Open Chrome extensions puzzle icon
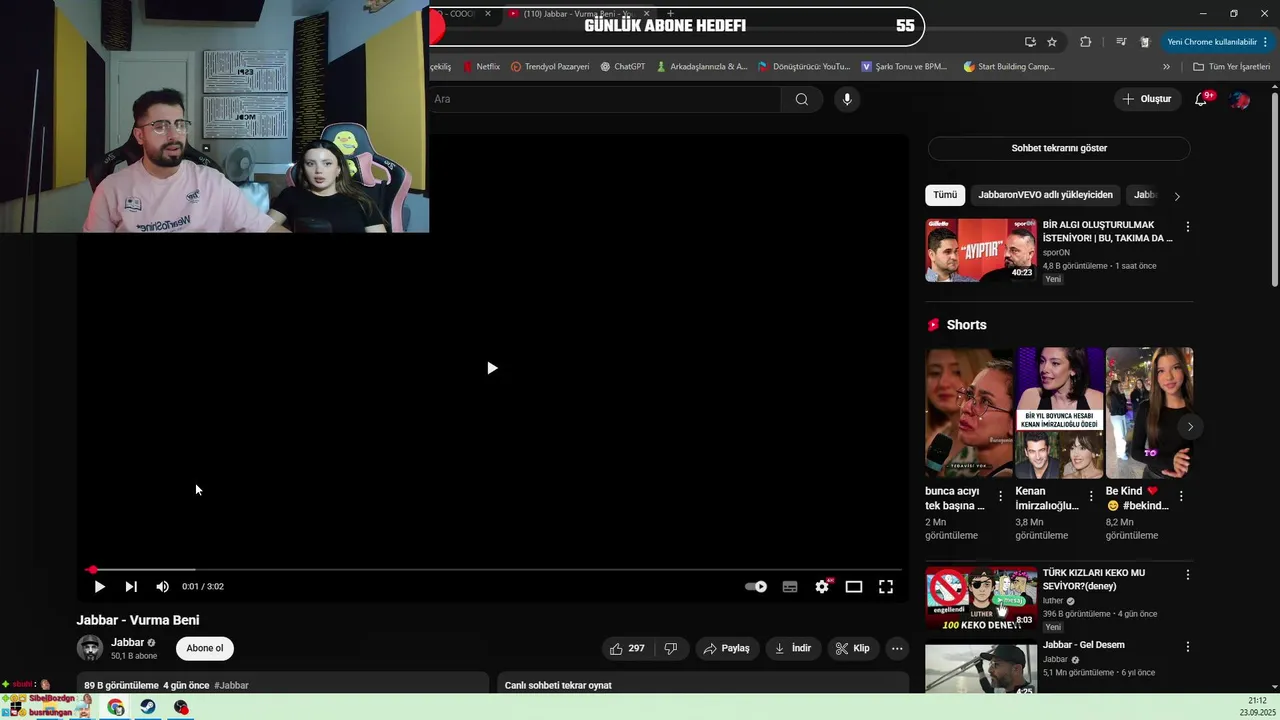 tap(1086, 42)
